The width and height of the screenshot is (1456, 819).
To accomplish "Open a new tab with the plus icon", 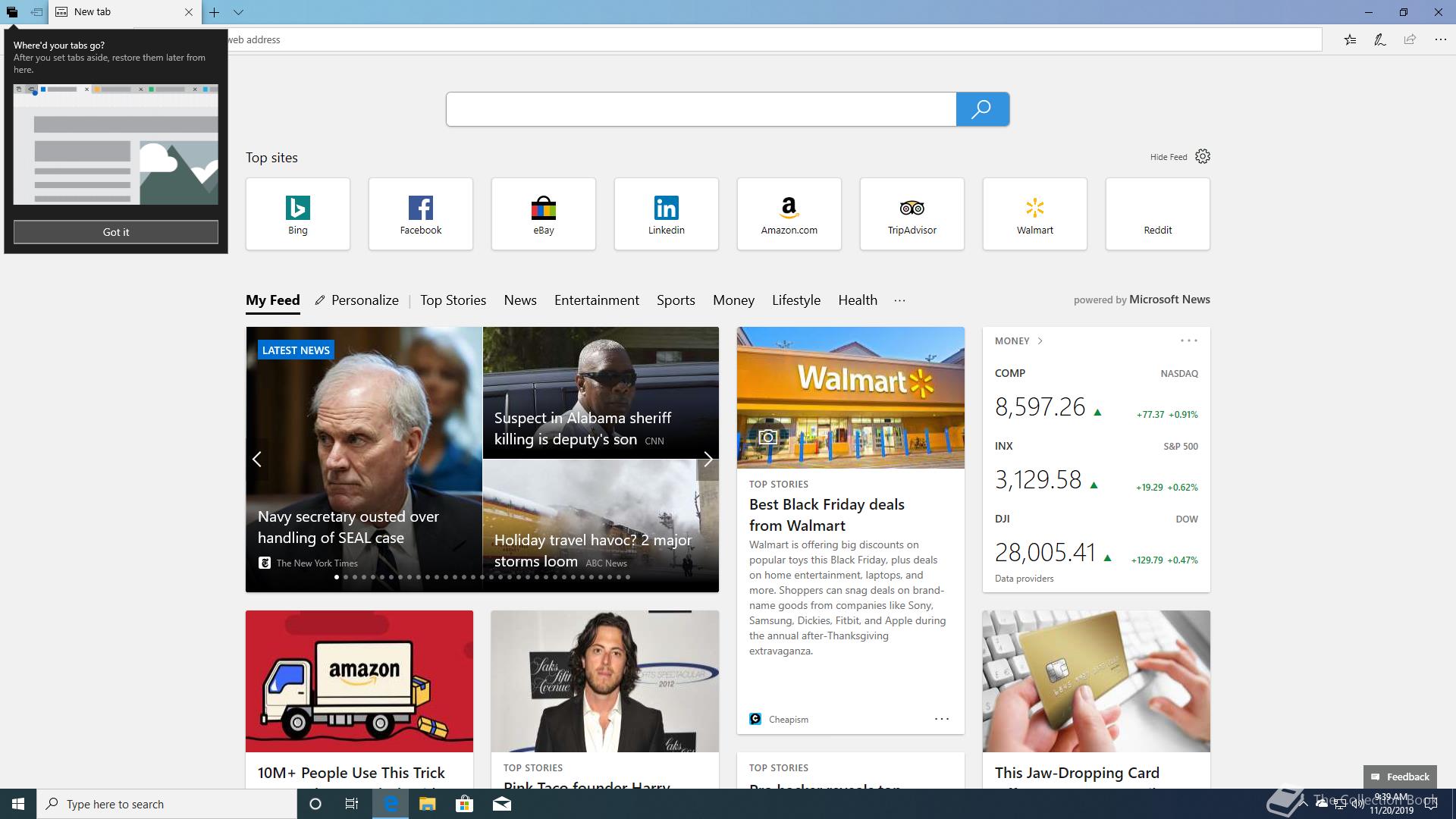I will pyautogui.click(x=215, y=12).
